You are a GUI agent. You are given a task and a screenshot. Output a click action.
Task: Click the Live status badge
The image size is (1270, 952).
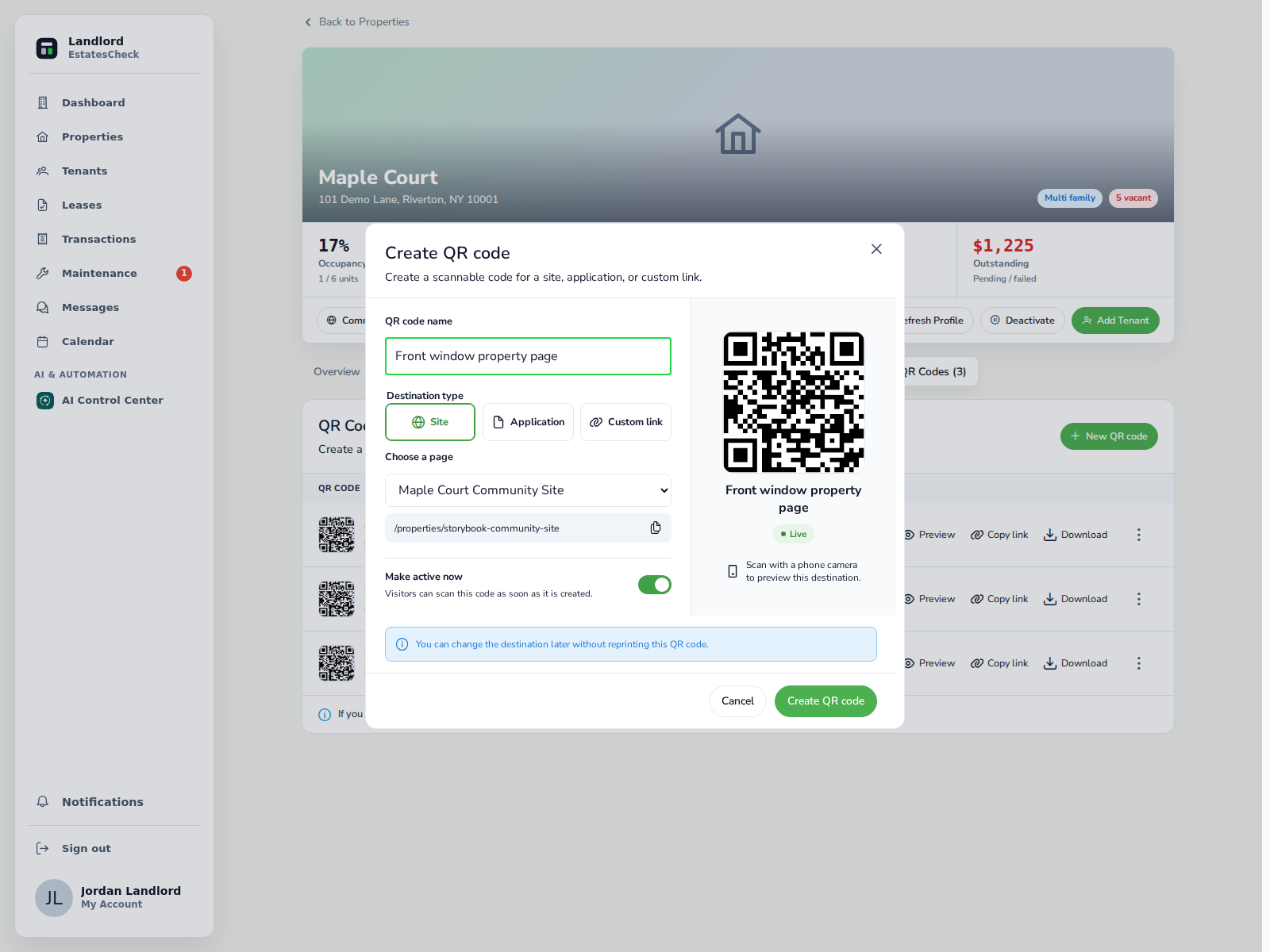coord(794,534)
